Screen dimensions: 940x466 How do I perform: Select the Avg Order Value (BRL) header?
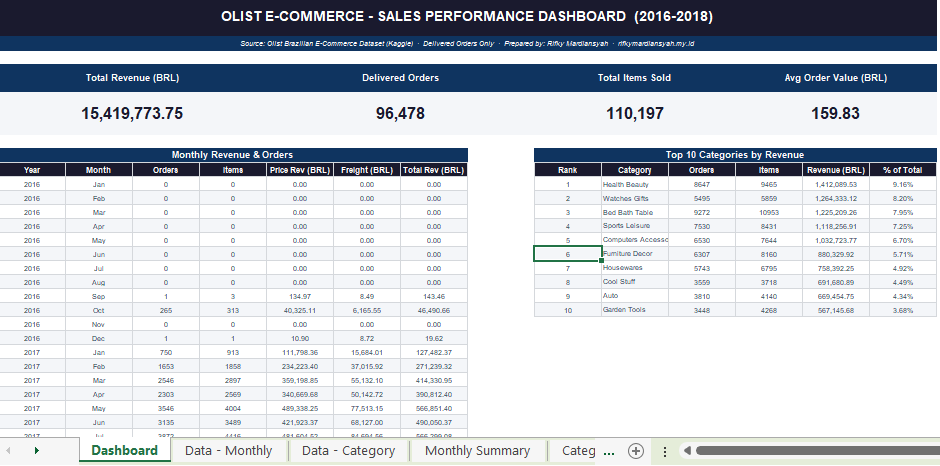pyautogui.click(x=836, y=78)
